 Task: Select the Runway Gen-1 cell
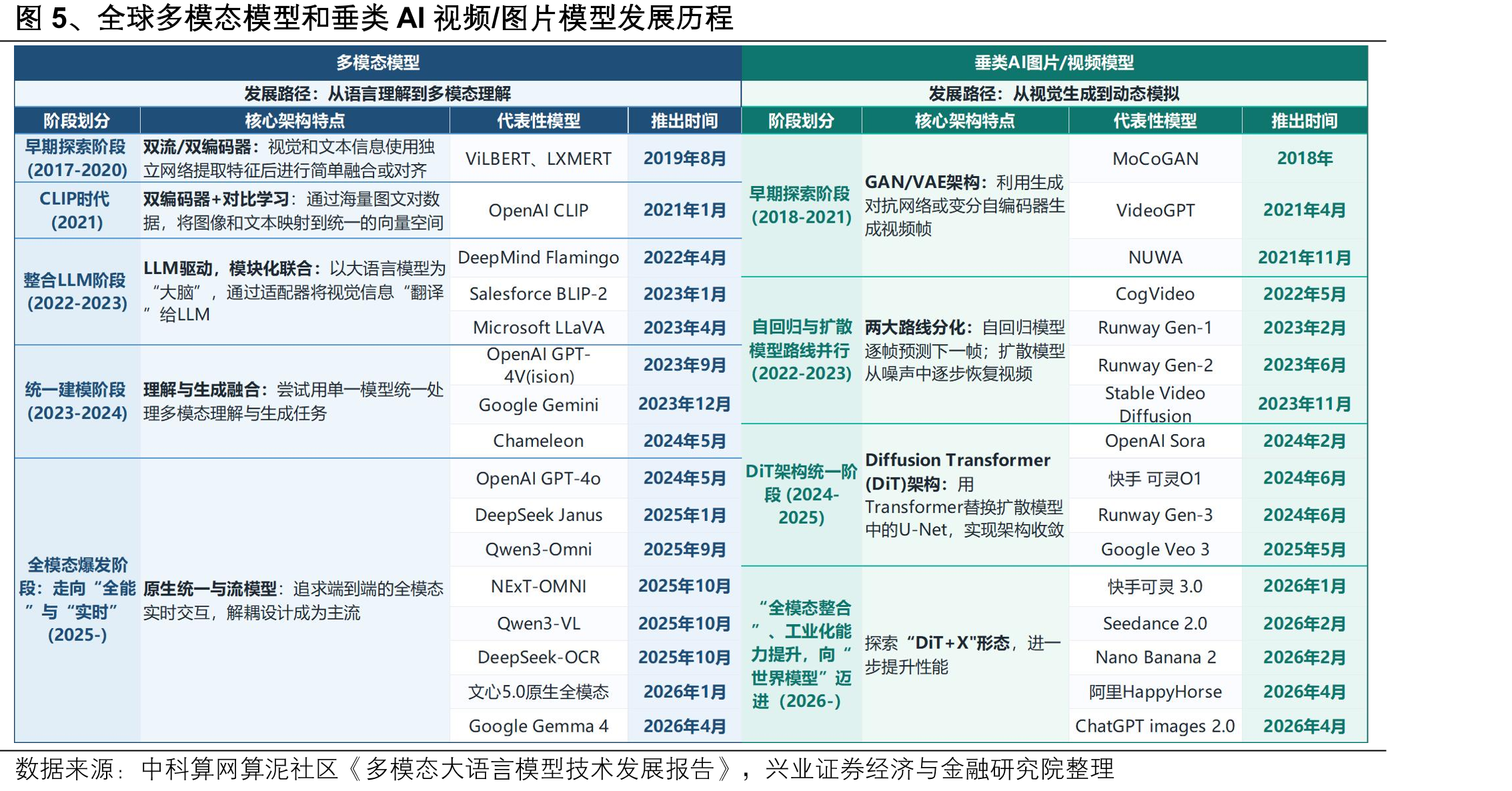[x=1155, y=327]
